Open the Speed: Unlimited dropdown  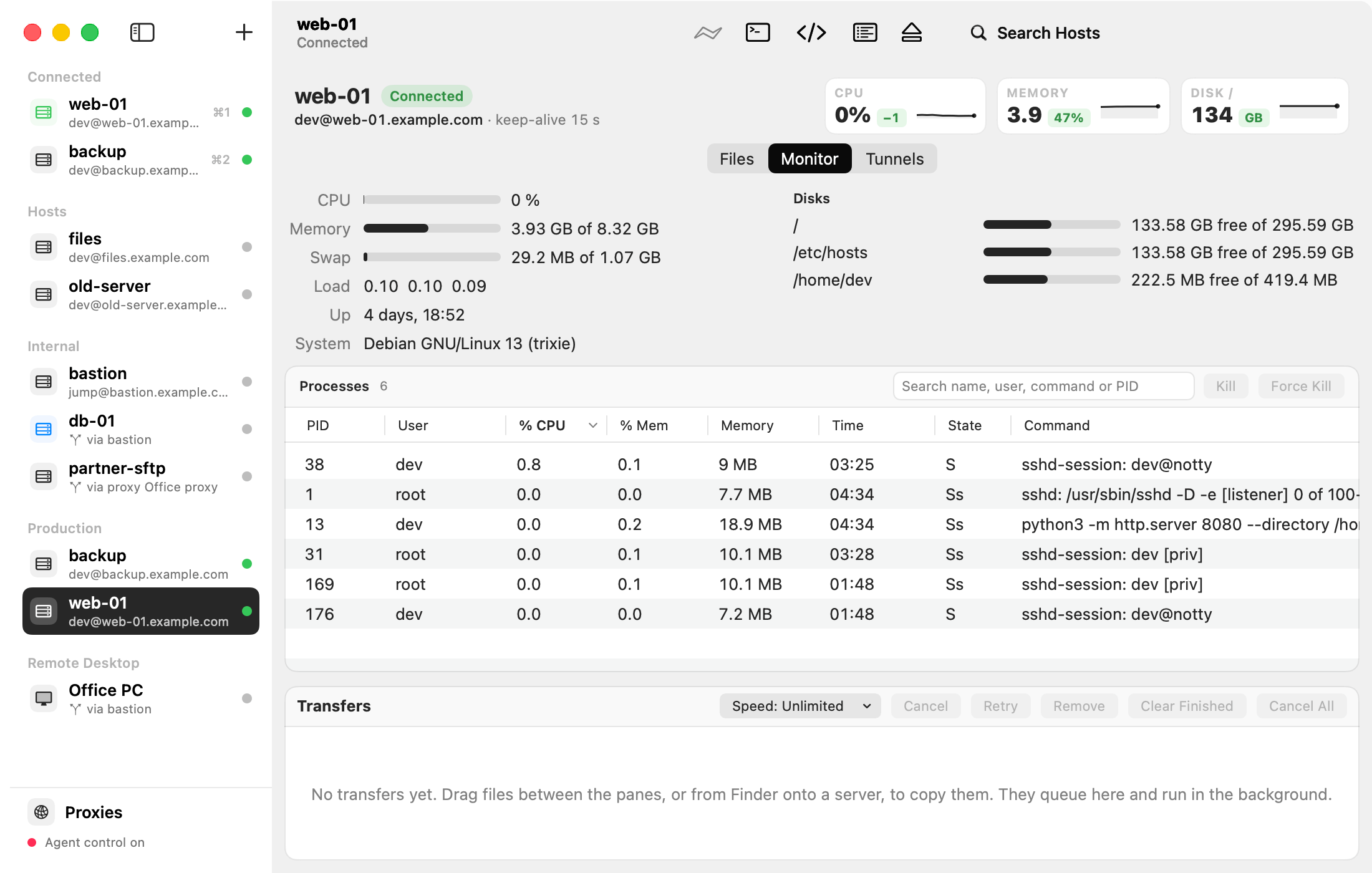click(800, 706)
